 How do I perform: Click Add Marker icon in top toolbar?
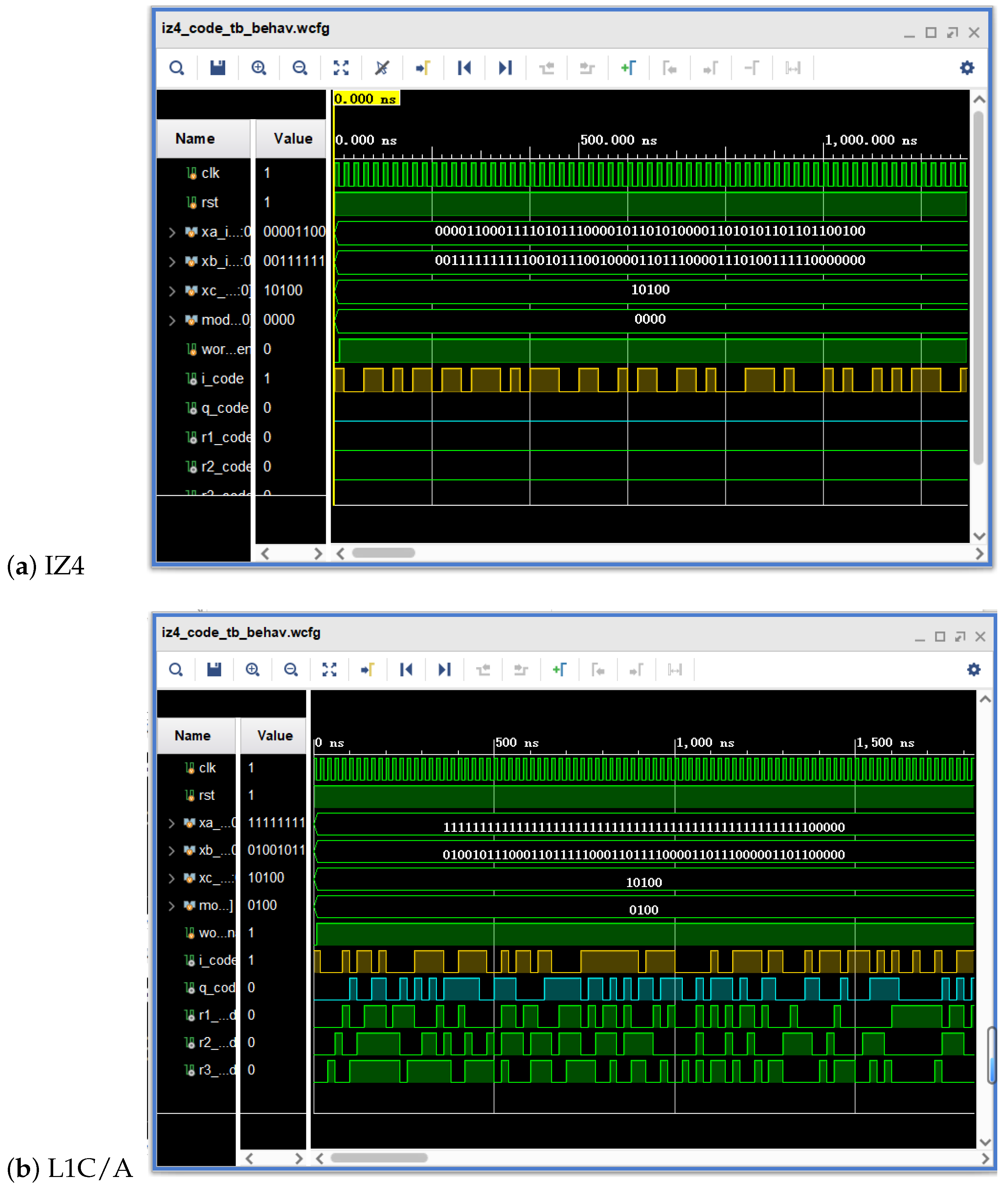(629, 68)
